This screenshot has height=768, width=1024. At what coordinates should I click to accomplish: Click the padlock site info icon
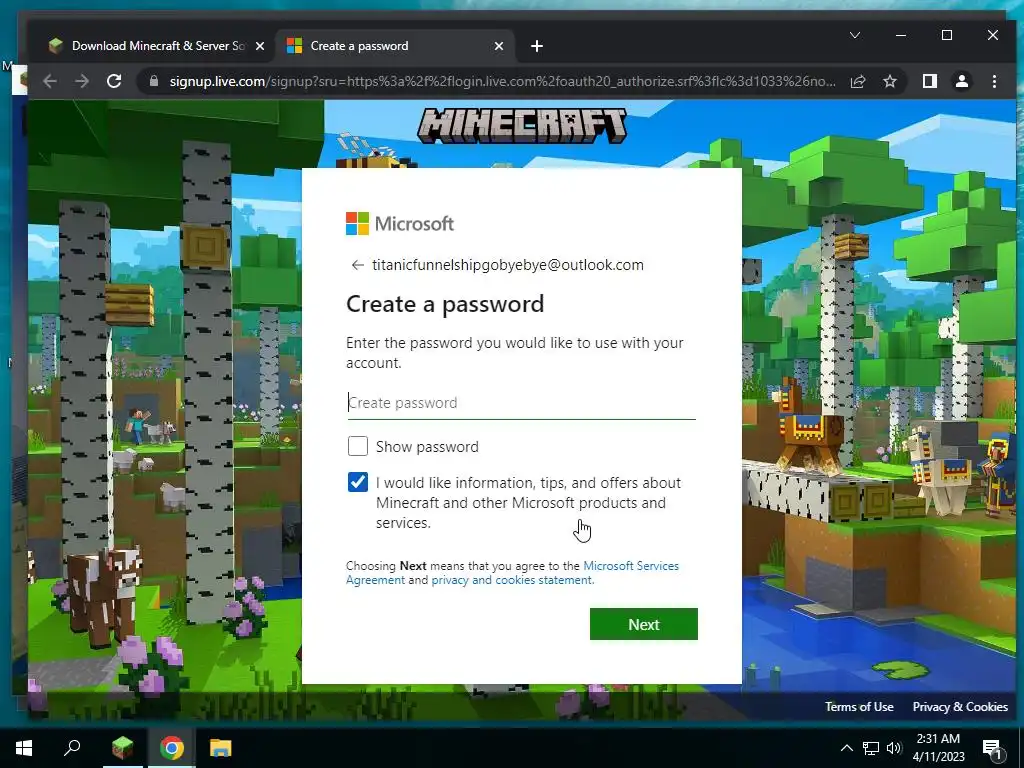click(x=154, y=81)
